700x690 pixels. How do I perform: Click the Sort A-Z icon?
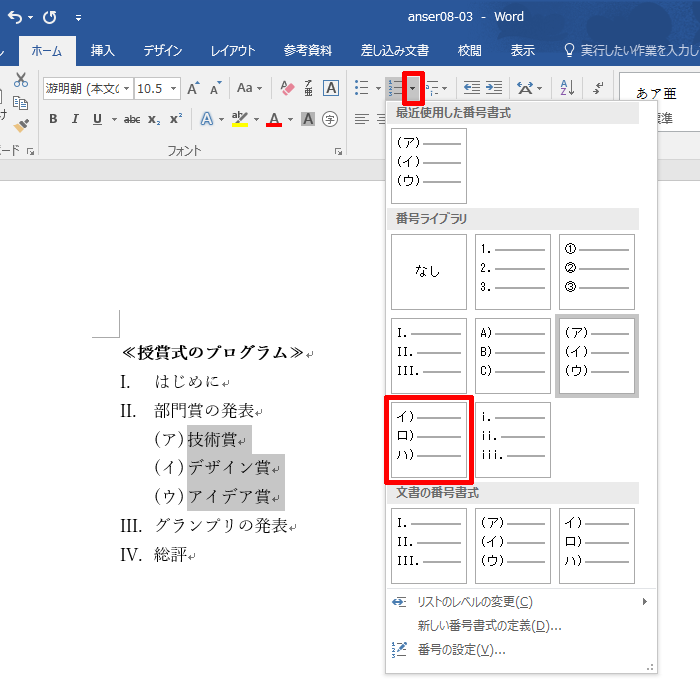pyautogui.click(x=567, y=88)
